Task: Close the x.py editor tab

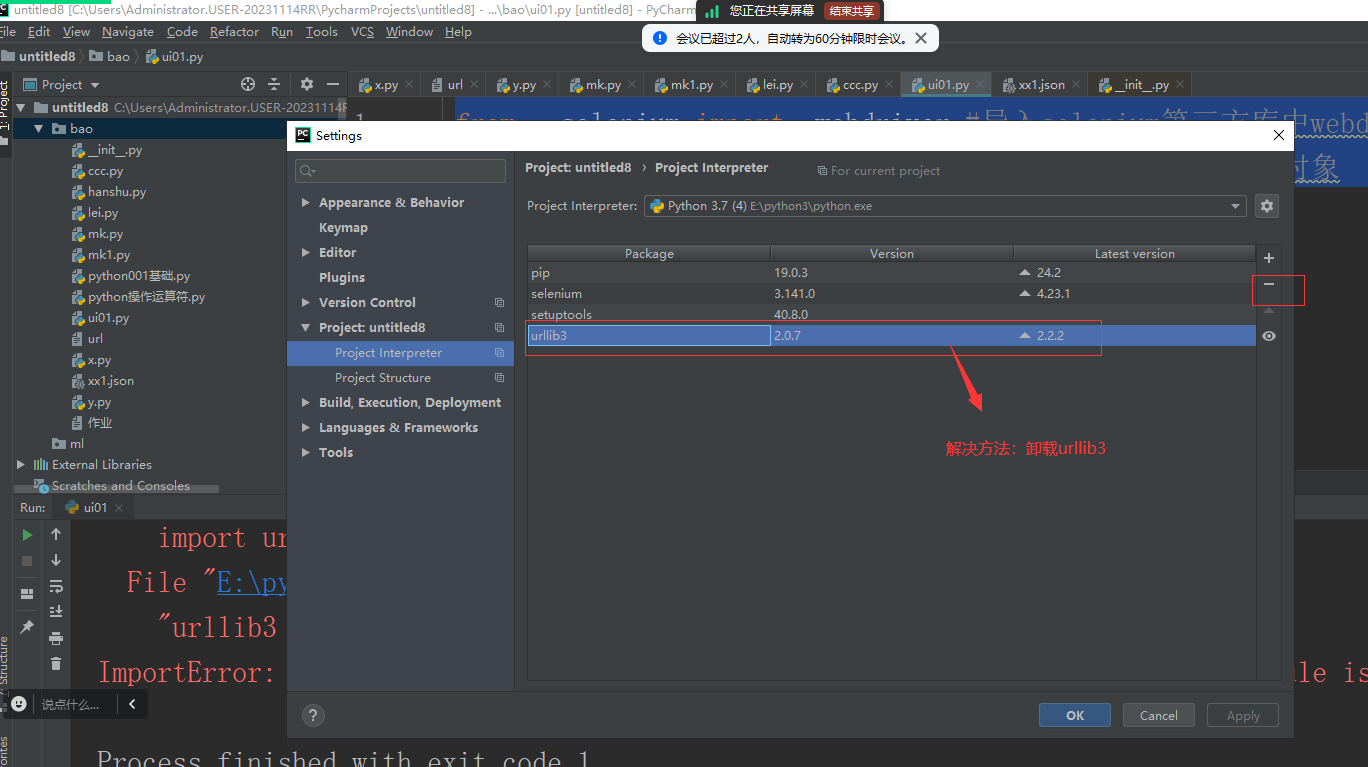Action: point(409,85)
